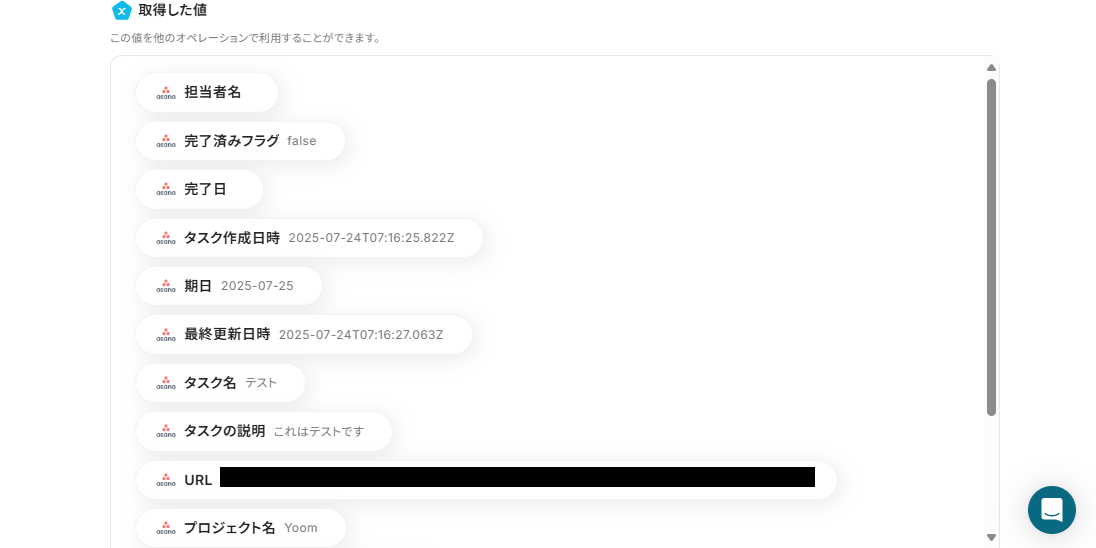The width and height of the screenshot is (1096, 548).
Task: Open the chat support widget
Action: tap(1051, 510)
